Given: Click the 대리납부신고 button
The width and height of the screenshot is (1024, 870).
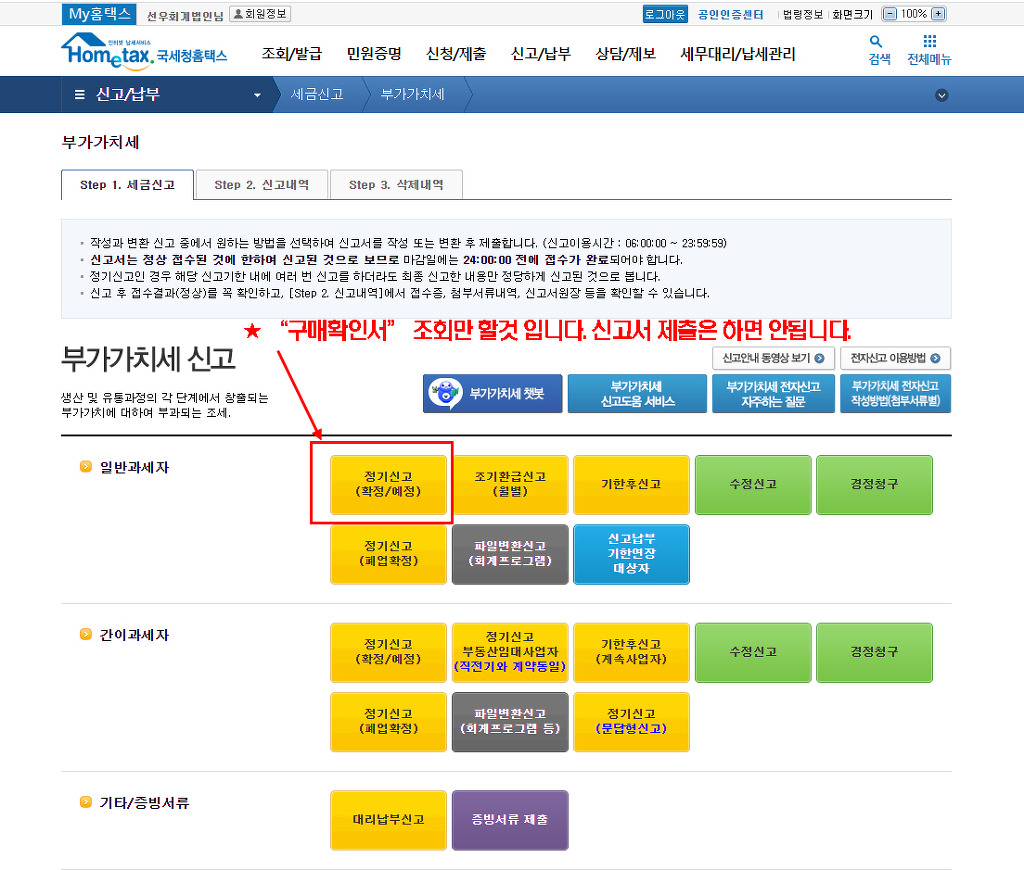Looking at the screenshot, I should pos(388,820).
